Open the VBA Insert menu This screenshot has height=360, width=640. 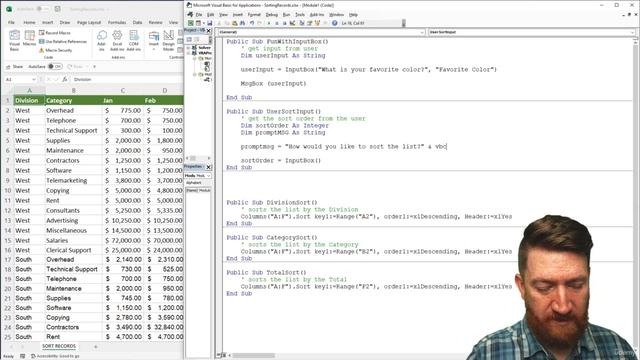[238, 15]
